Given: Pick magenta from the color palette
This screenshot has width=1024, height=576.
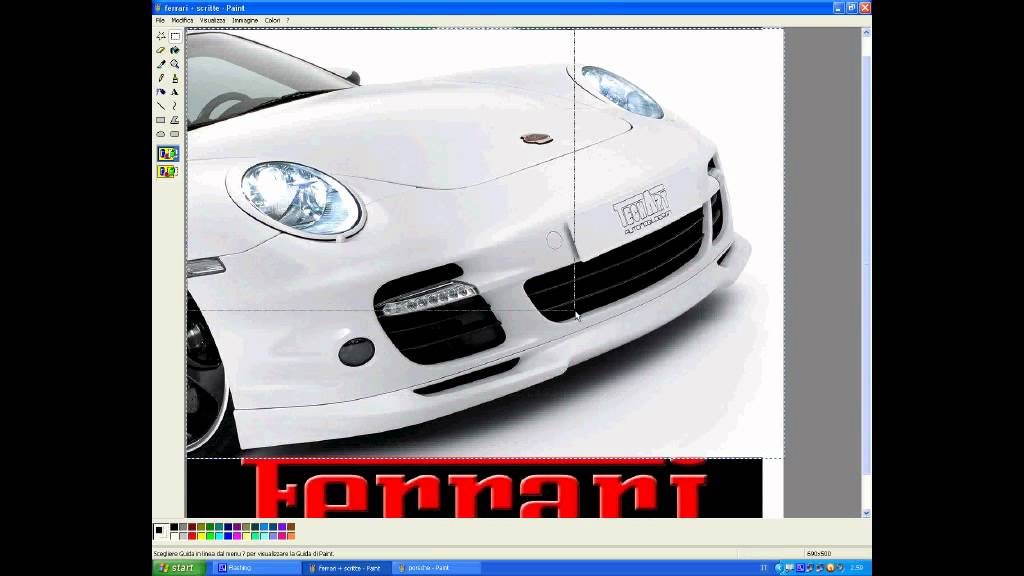Looking at the screenshot, I should tap(237, 536).
